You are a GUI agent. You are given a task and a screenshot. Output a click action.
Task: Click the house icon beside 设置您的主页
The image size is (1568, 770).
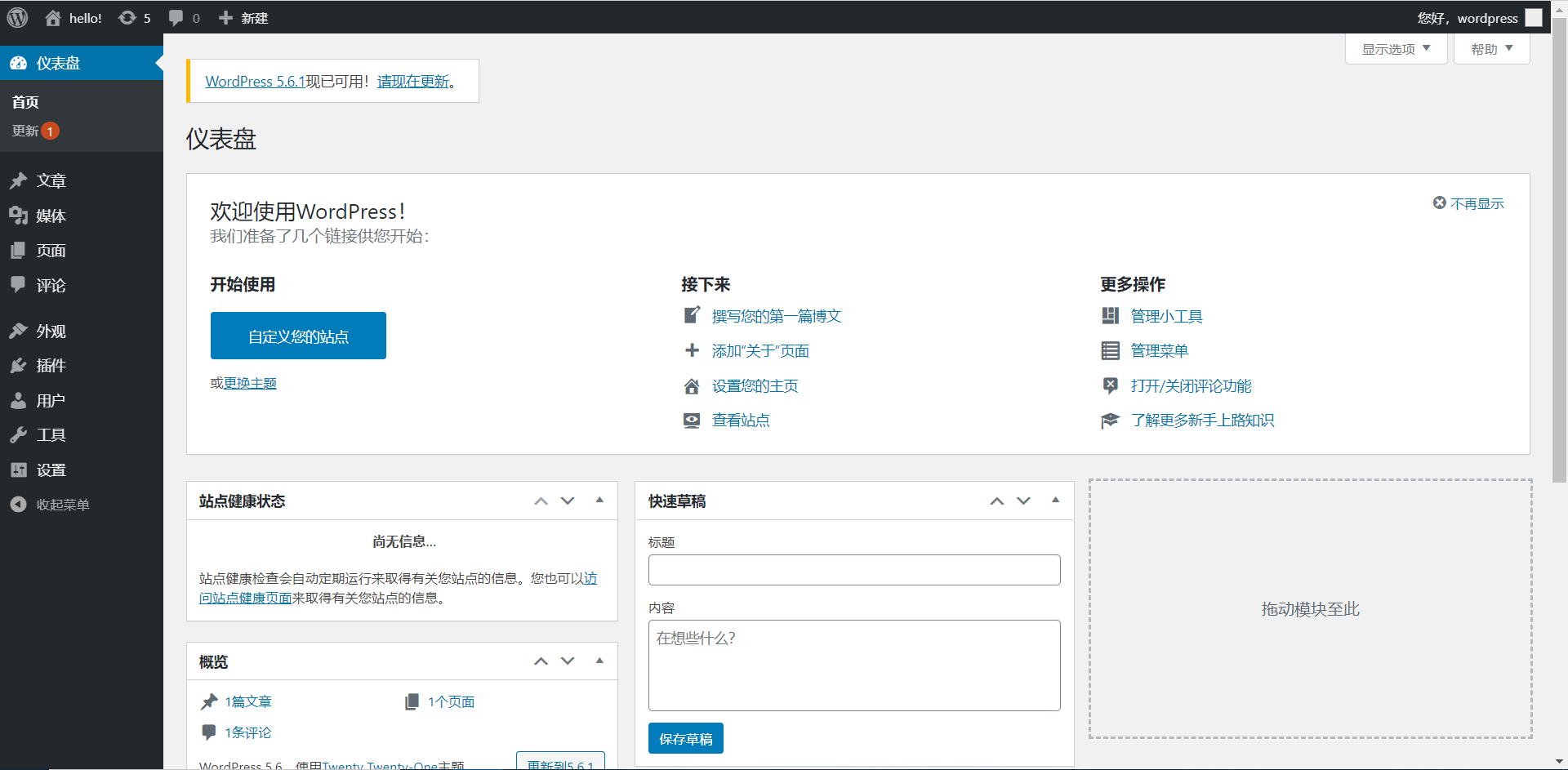692,385
